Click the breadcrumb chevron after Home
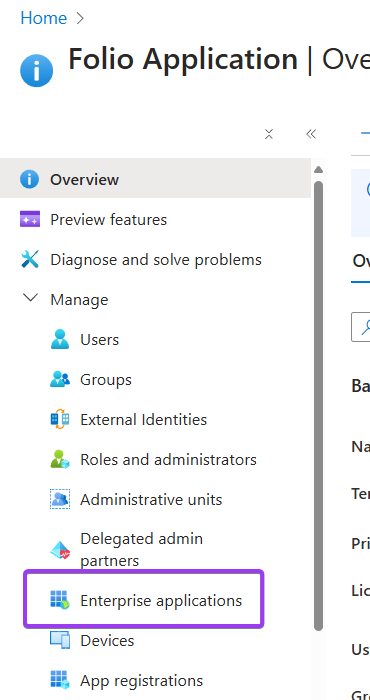370x700 pixels. (x=80, y=18)
